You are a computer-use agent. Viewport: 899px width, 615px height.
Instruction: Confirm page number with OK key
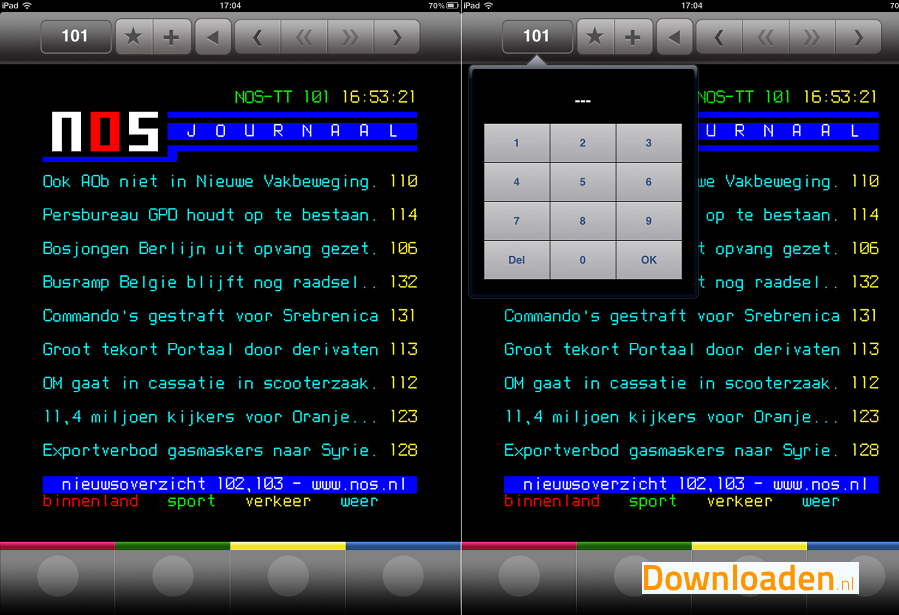tap(648, 260)
